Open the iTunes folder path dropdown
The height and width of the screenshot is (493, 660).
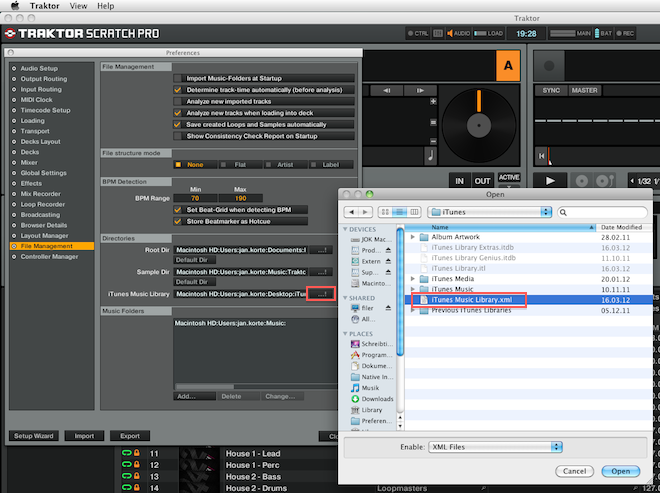click(x=490, y=212)
